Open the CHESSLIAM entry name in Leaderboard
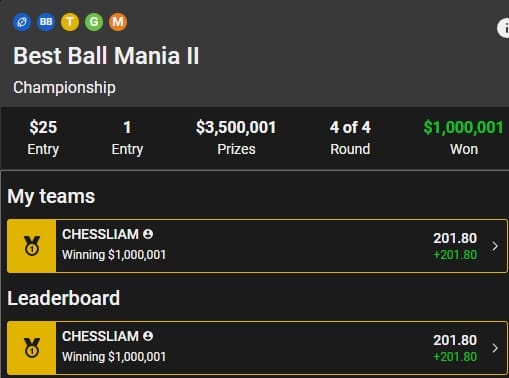This screenshot has width=509, height=378. [x=100, y=336]
